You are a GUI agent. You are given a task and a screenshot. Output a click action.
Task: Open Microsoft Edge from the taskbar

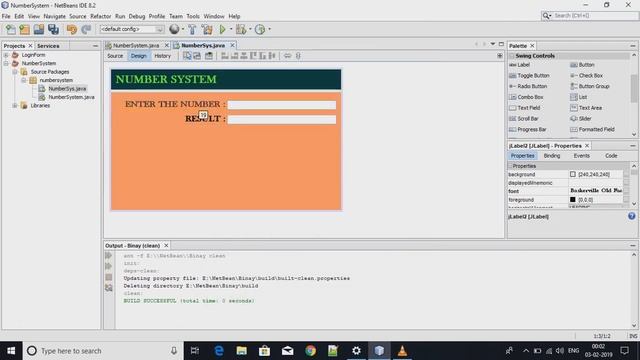[219, 351]
